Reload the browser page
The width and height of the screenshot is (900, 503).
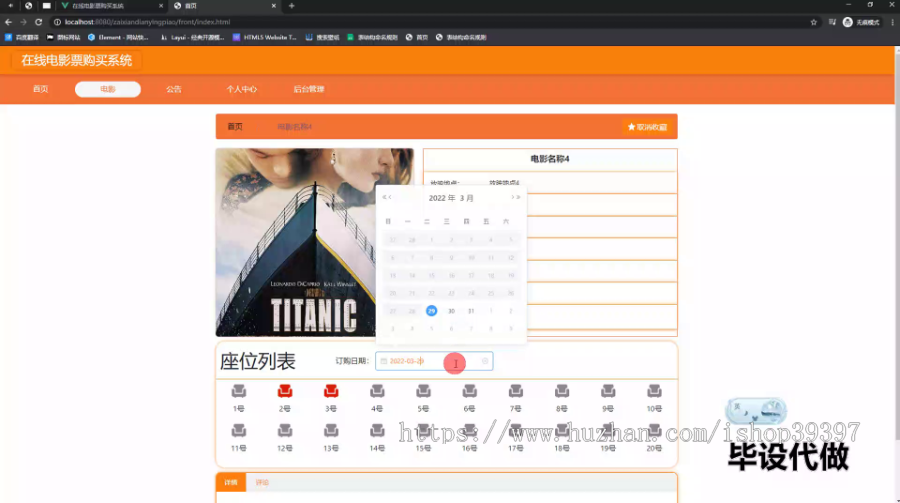click(38, 22)
